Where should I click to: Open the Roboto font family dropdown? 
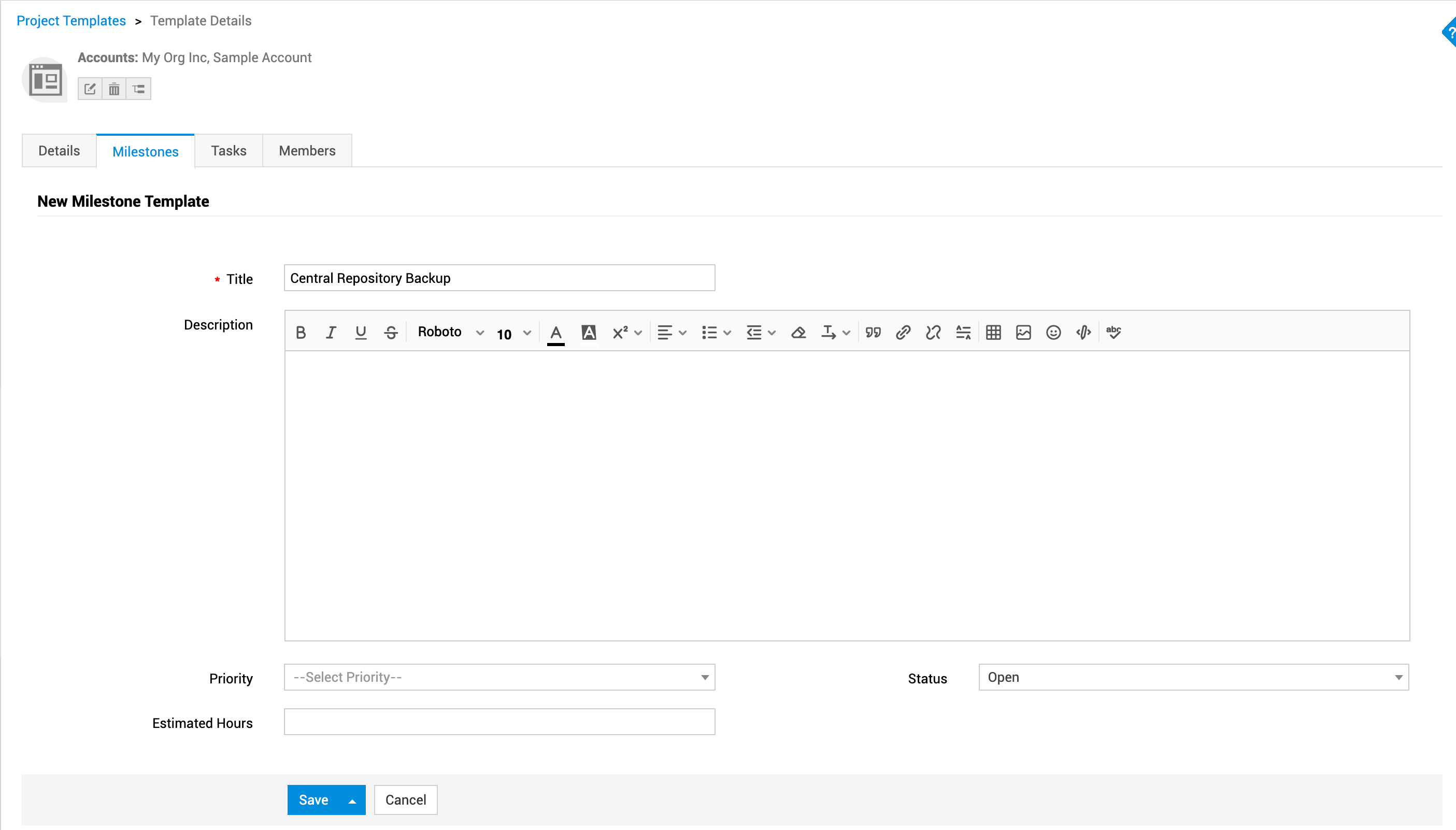450,332
